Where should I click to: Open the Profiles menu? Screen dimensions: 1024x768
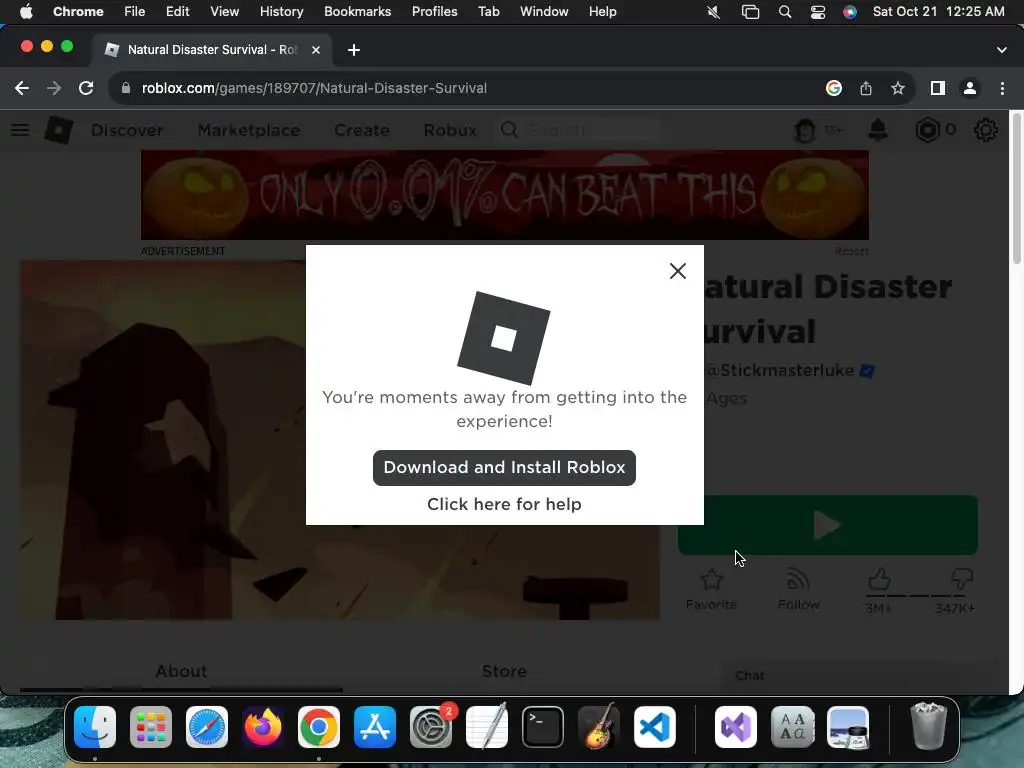tap(434, 12)
